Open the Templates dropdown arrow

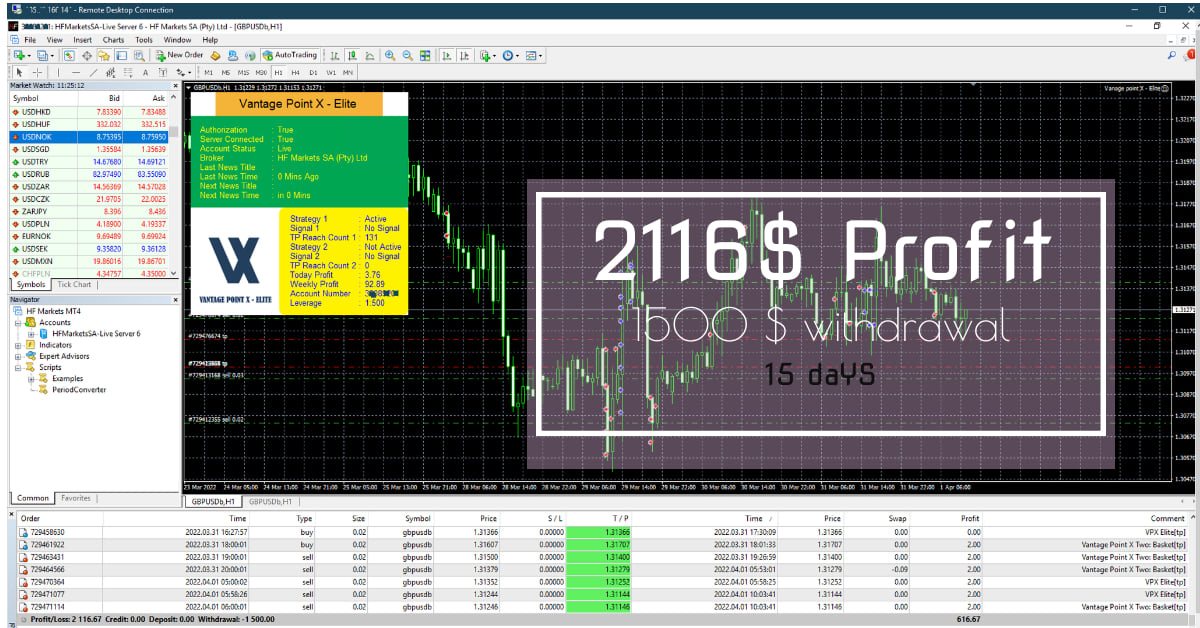[541, 55]
